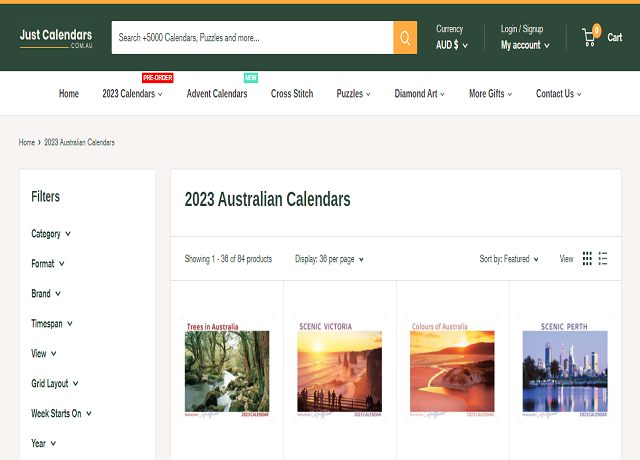Screen dimensions: 640x460
Task: Open the Currency AUD $ dropdown
Action: pyautogui.click(x=452, y=45)
